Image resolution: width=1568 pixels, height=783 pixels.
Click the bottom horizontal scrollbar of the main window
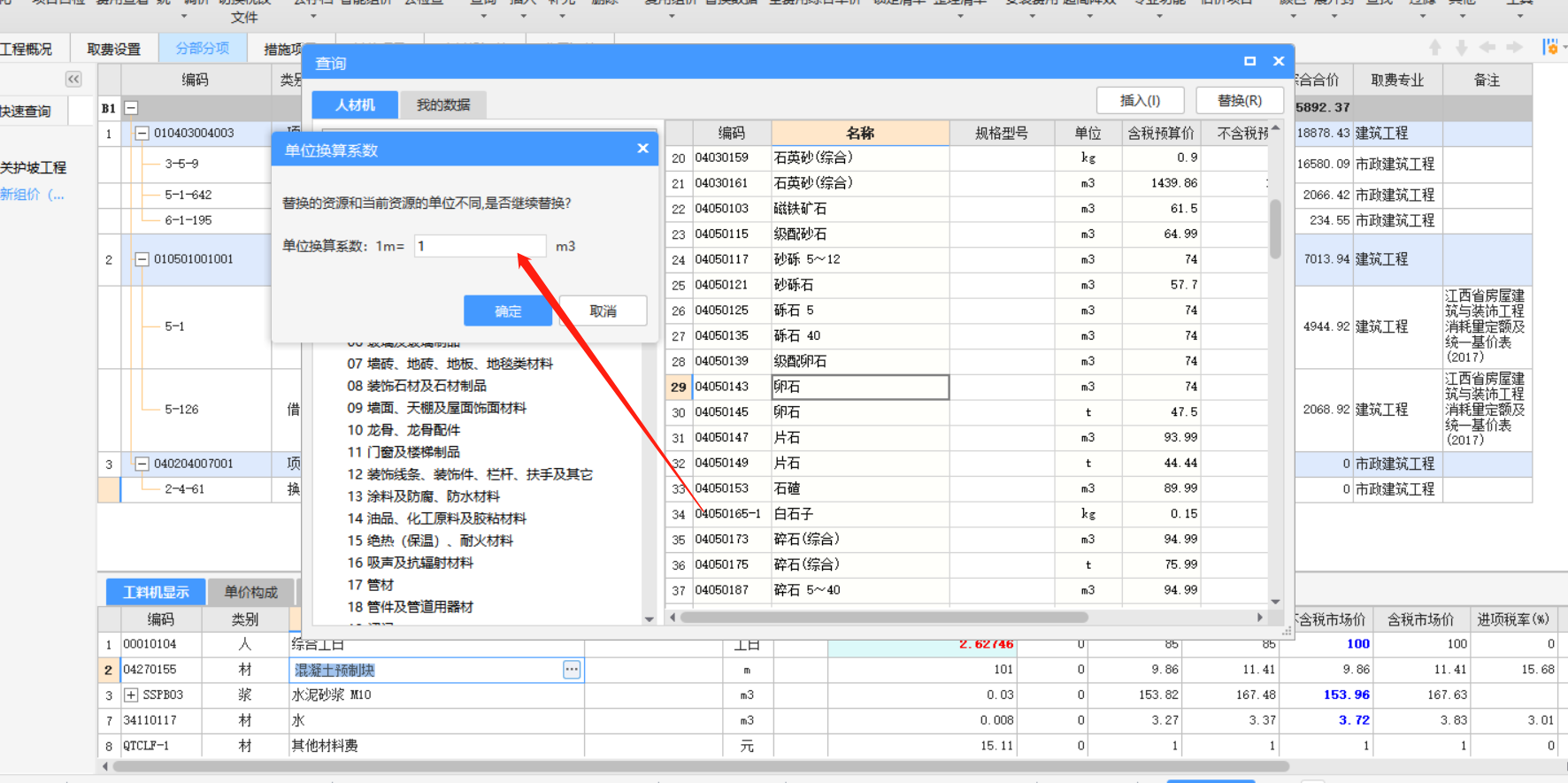pos(699,766)
